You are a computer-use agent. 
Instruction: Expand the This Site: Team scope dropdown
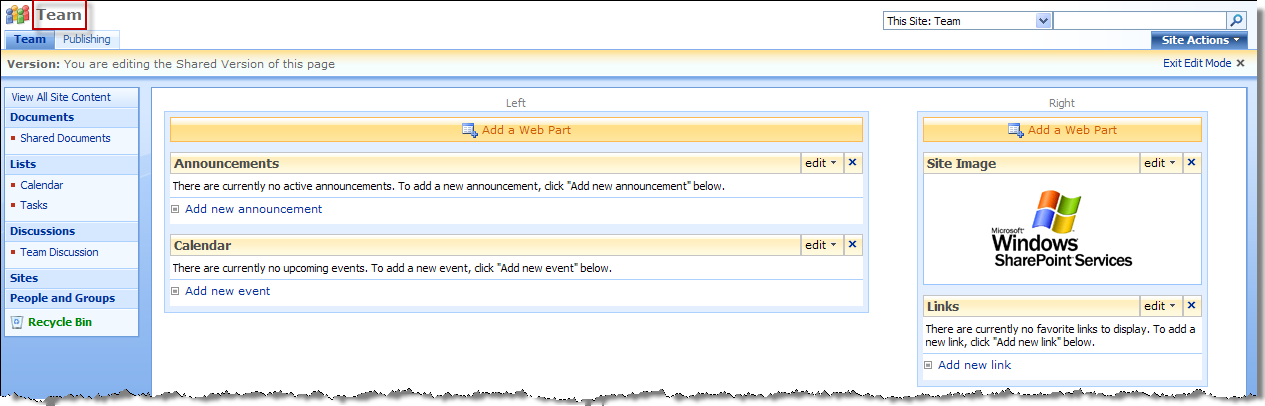pos(1044,21)
